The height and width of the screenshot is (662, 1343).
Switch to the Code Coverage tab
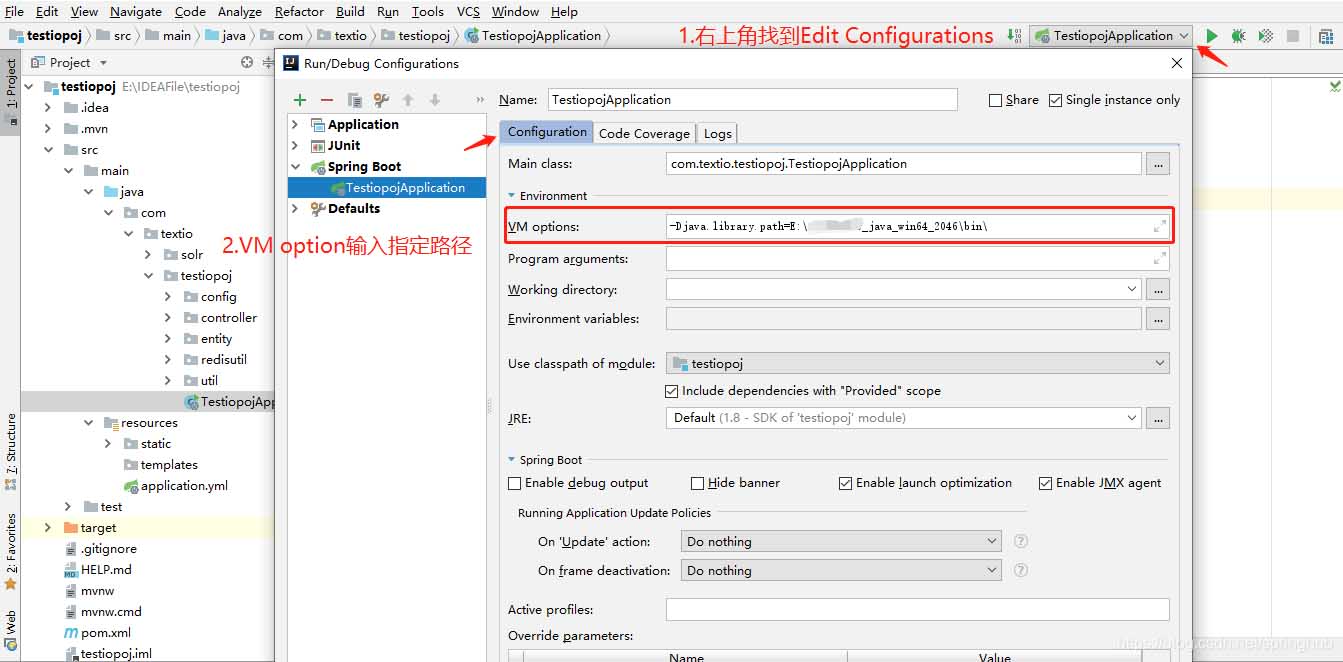coord(644,132)
